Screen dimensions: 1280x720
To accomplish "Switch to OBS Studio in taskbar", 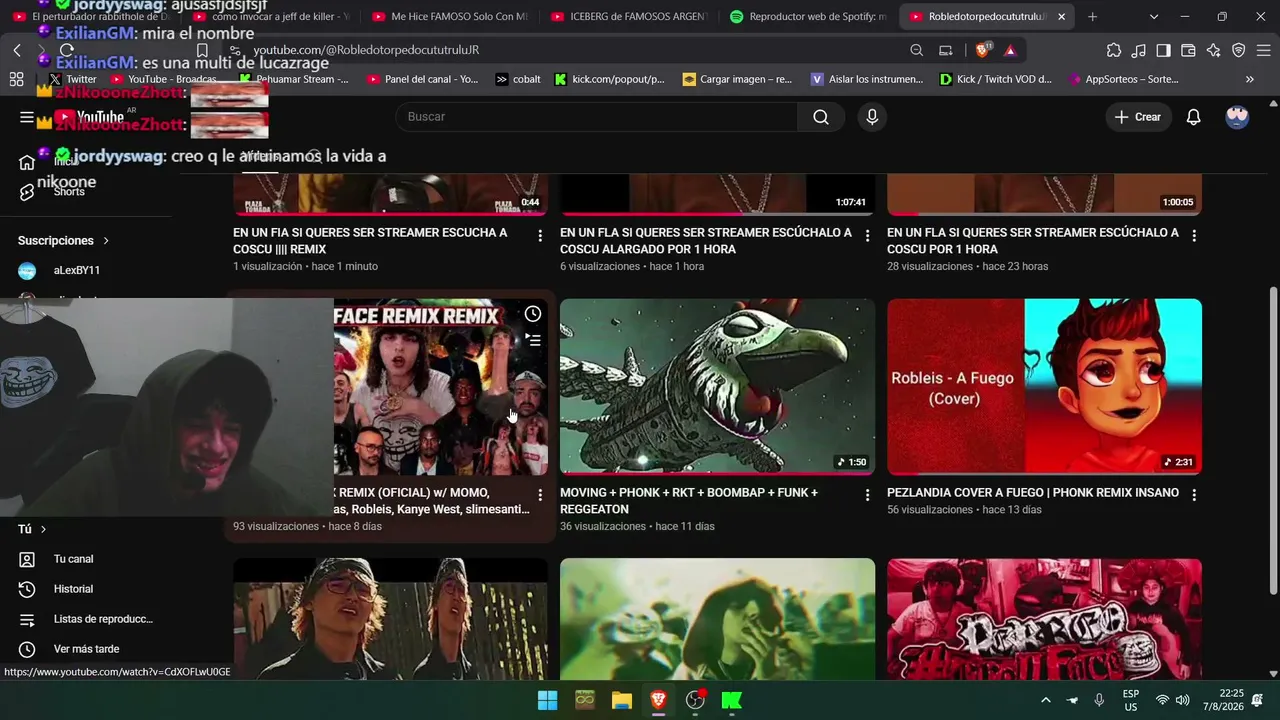I will 696,700.
